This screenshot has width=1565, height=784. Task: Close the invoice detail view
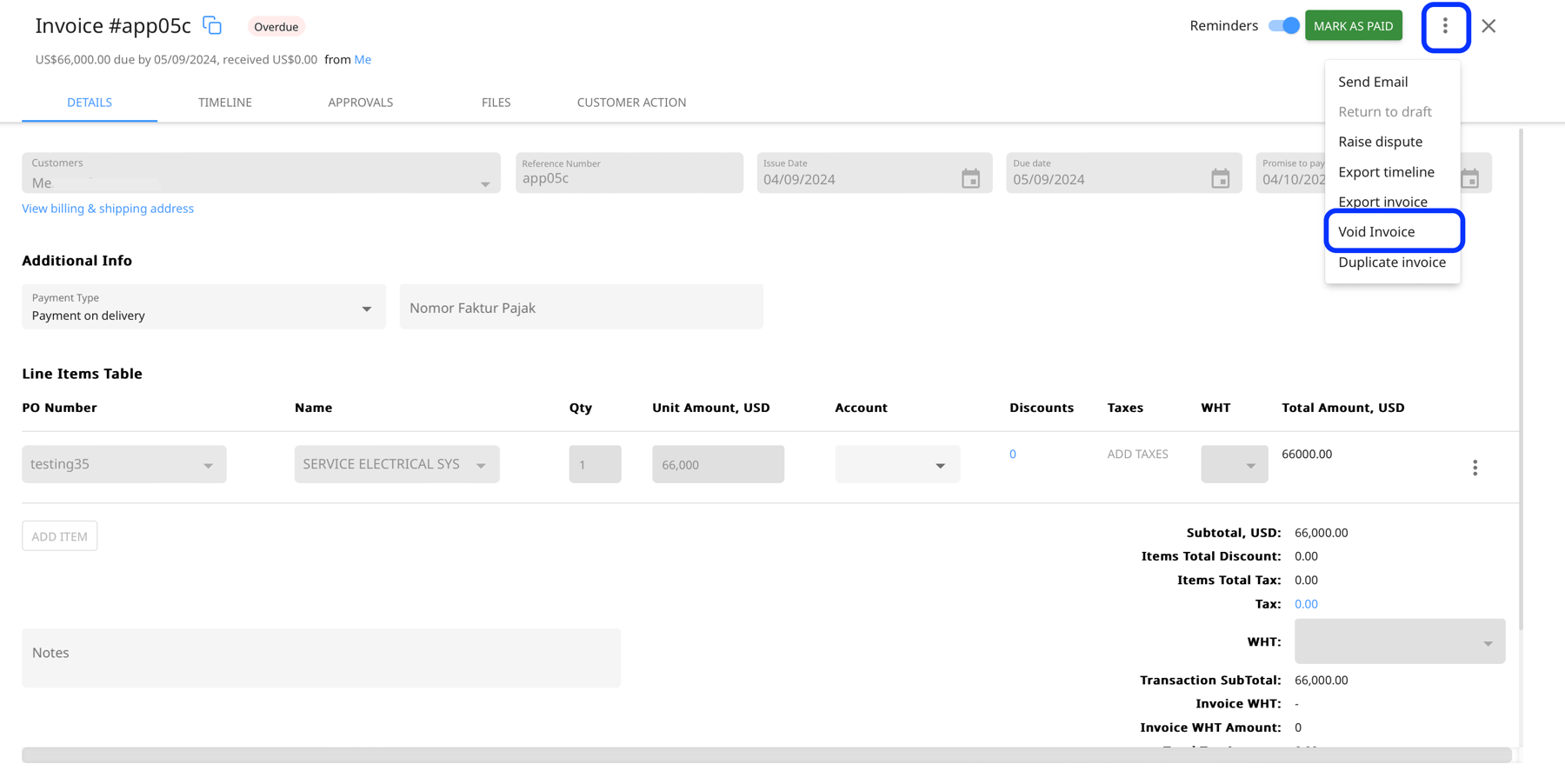[1488, 26]
